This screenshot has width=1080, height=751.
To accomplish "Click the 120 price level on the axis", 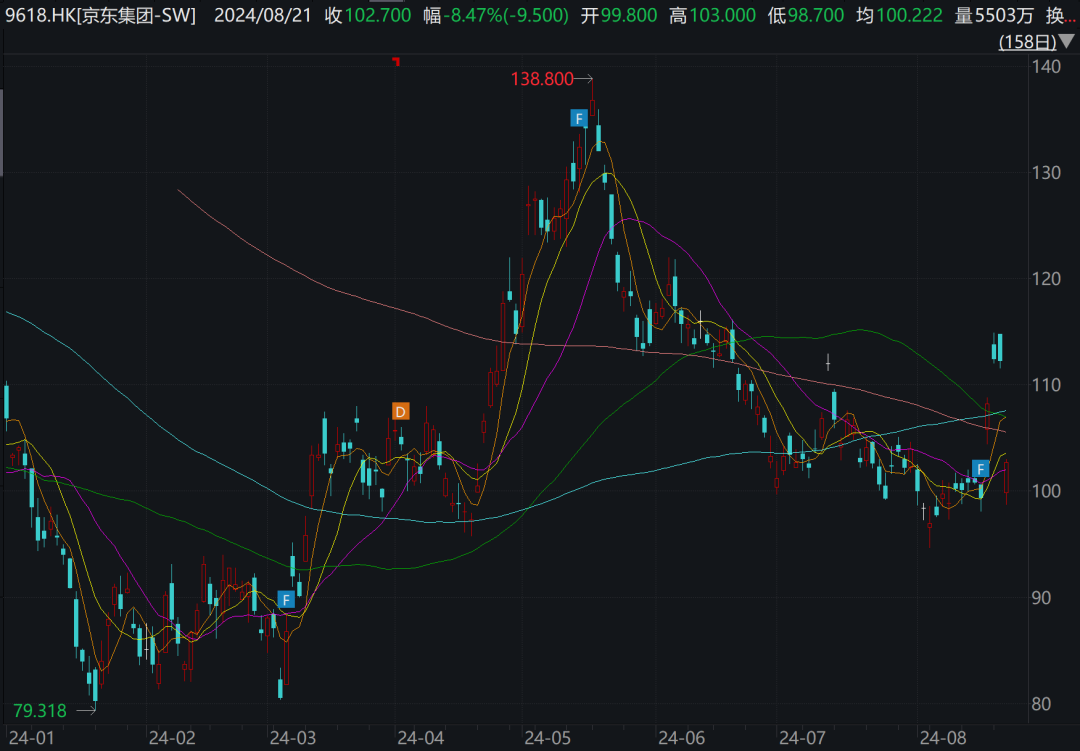I will tap(1046, 278).
